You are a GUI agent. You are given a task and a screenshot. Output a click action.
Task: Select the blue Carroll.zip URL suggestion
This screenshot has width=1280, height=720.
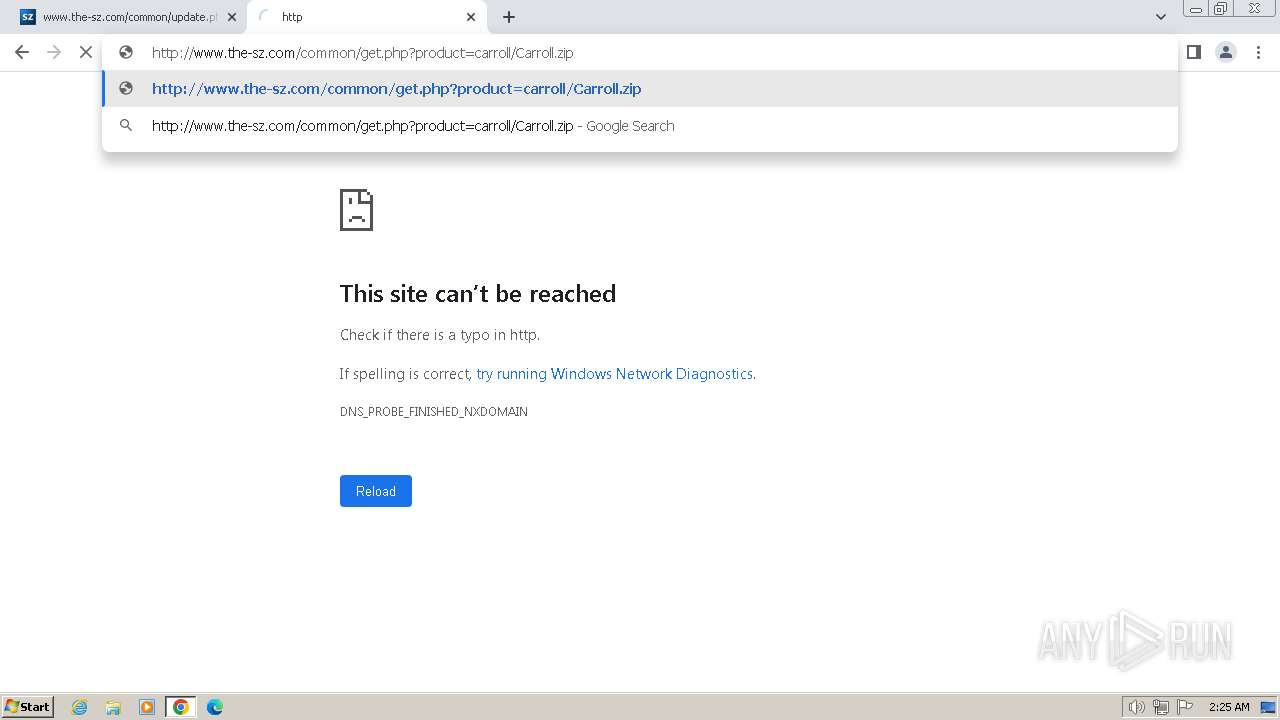(x=640, y=89)
